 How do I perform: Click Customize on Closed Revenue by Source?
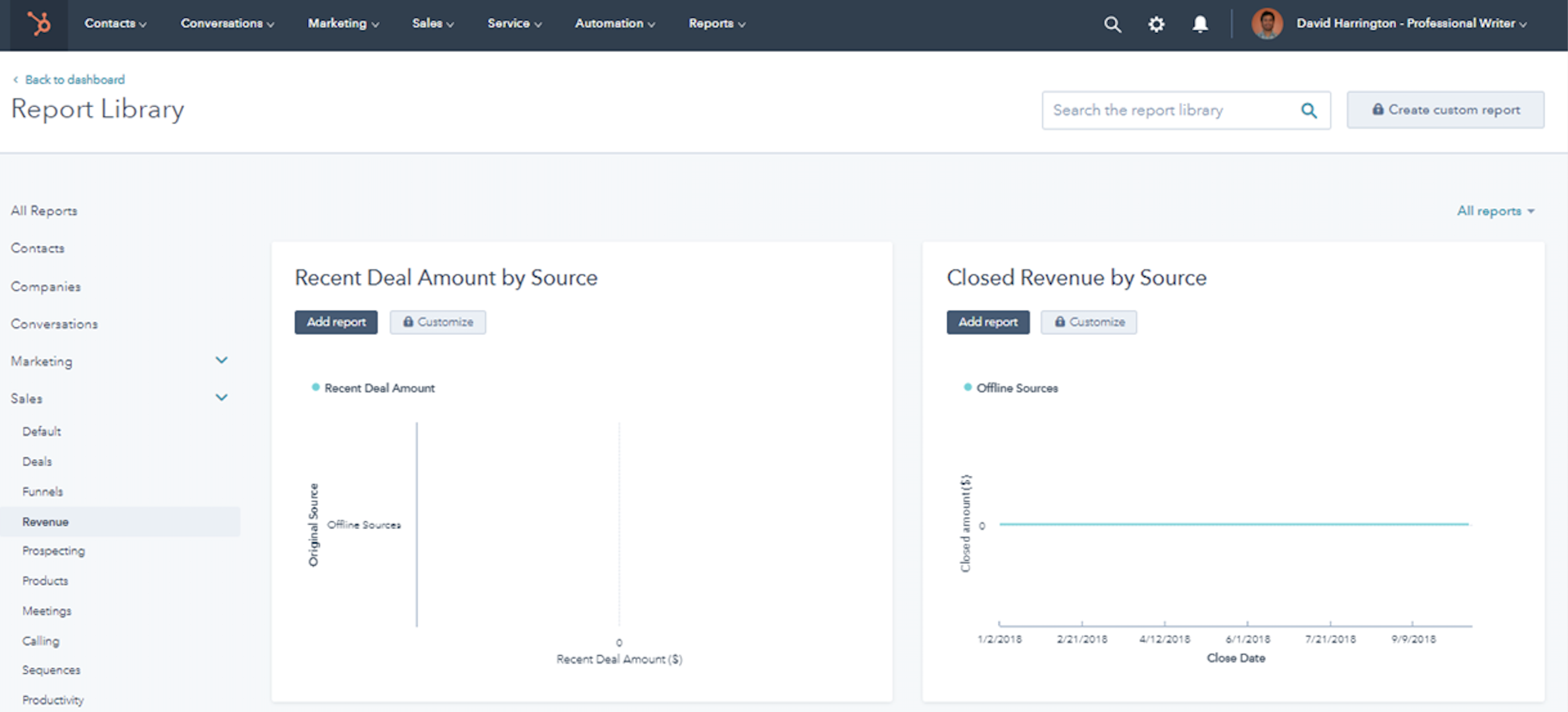click(x=1088, y=322)
